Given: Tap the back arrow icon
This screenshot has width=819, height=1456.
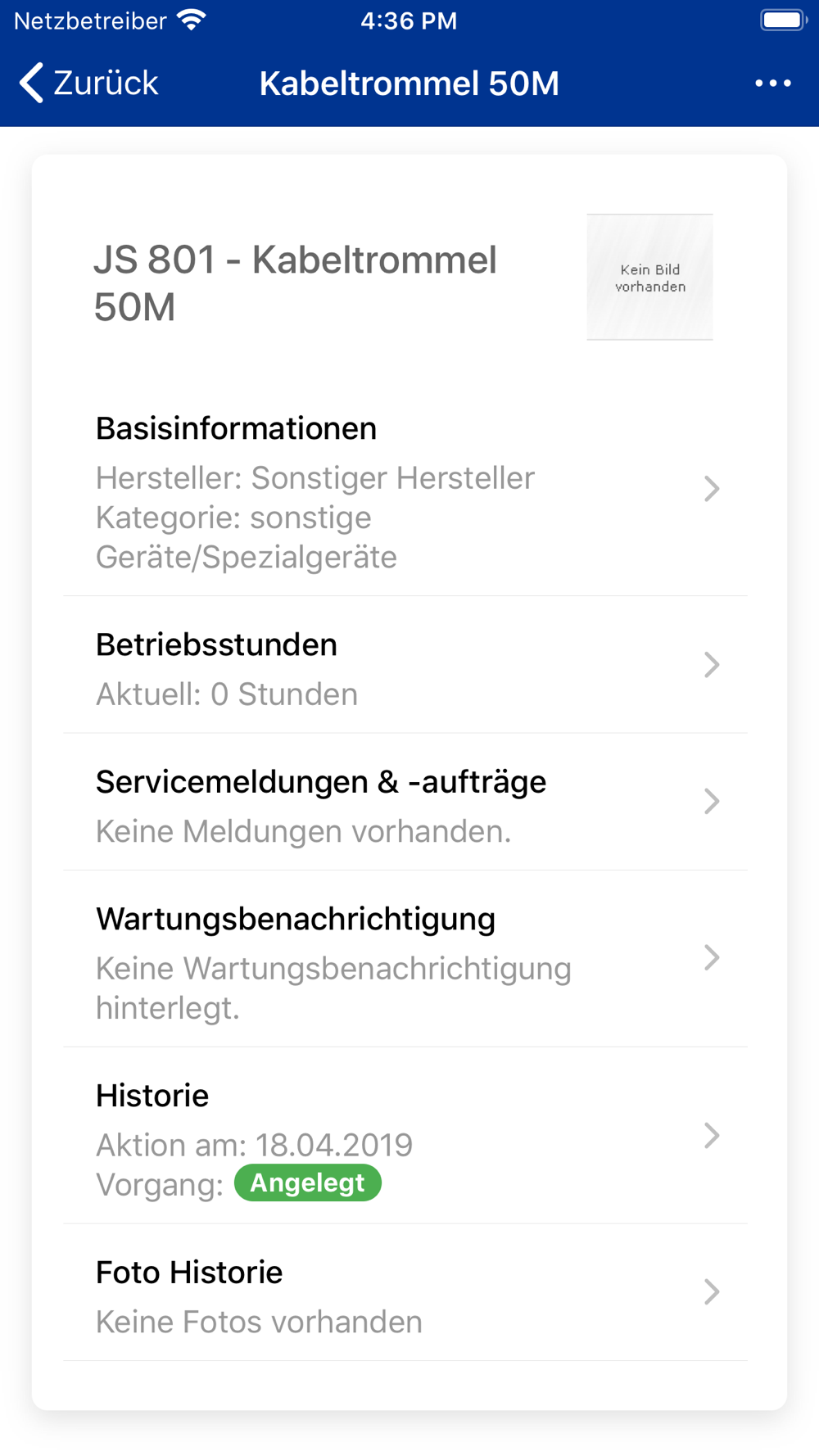Looking at the screenshot, I should 31,84.
